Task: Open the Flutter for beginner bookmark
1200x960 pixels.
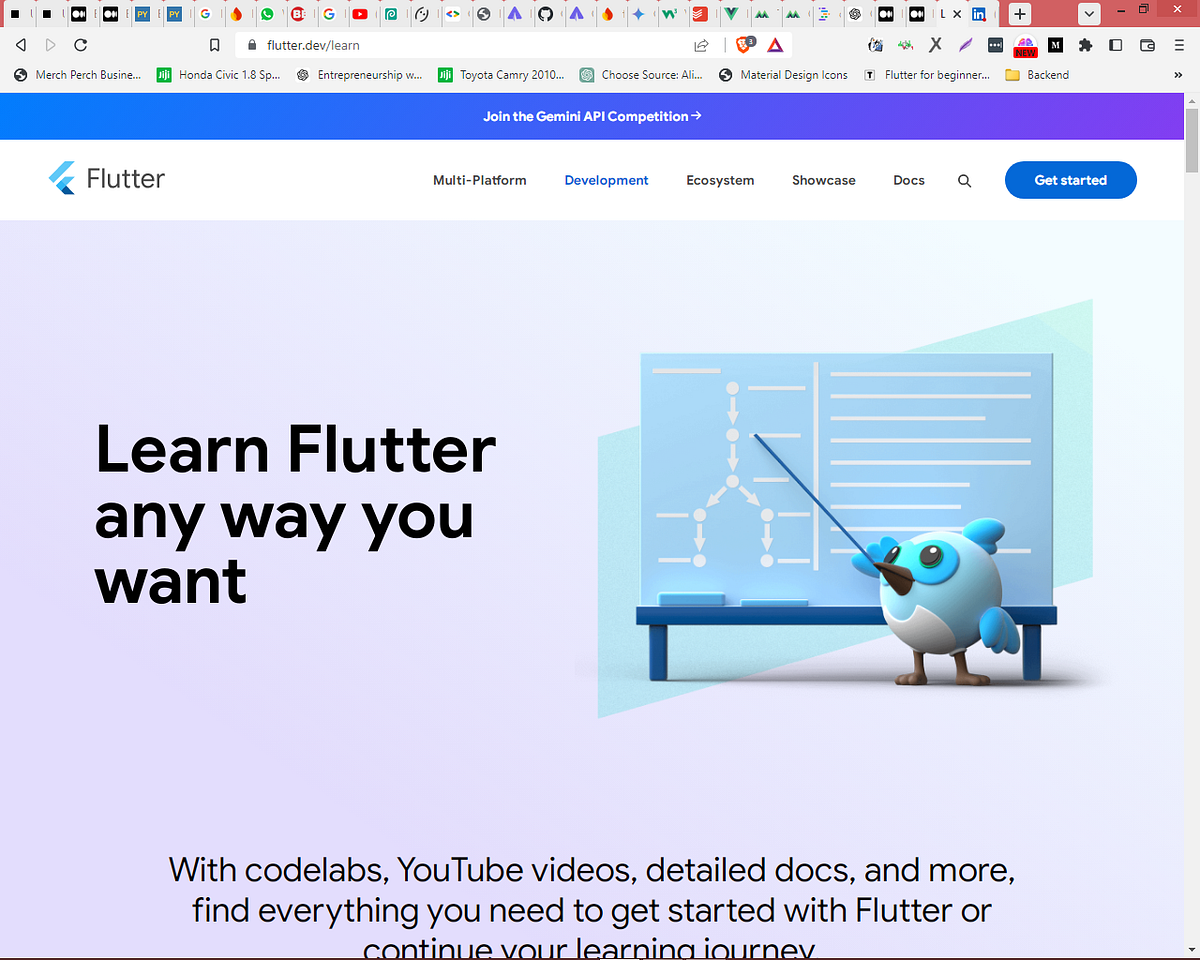Action: pyautogui.click(x=927, y=75)
